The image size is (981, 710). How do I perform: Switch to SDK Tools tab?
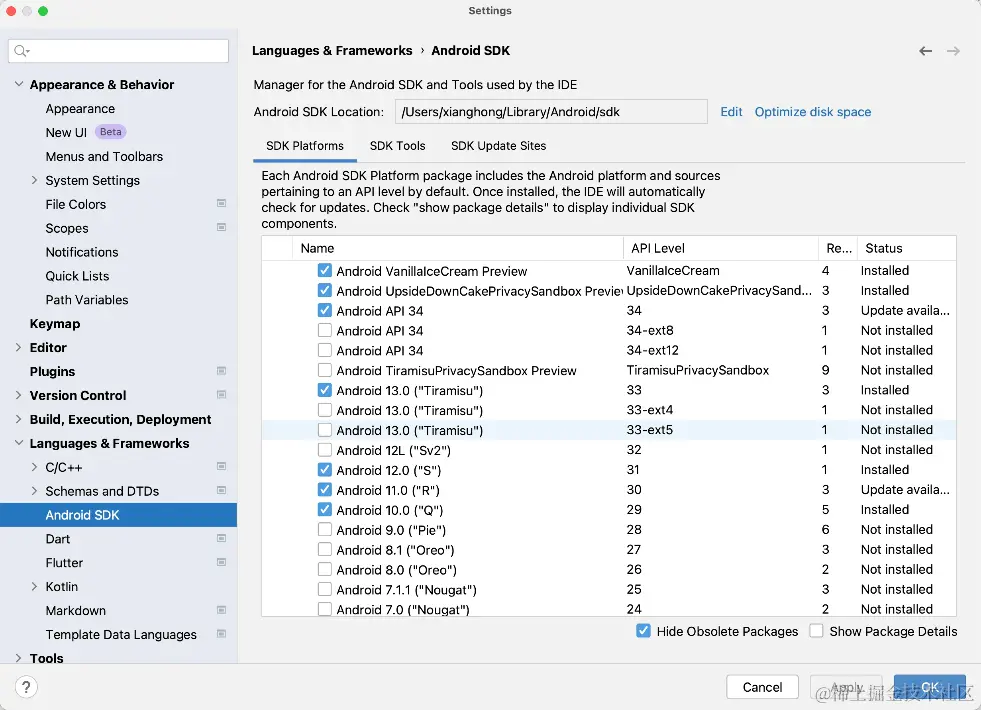click(x=397, y=146)
